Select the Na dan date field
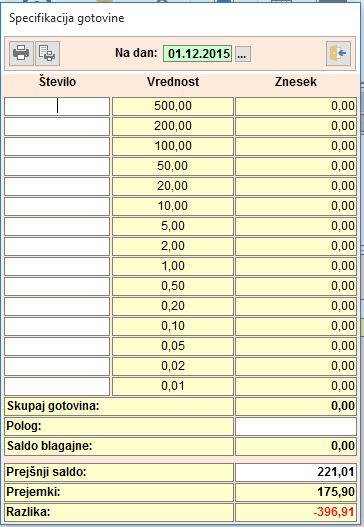The image size is (364, 527). pyautogui.click(x=197, y=54)
